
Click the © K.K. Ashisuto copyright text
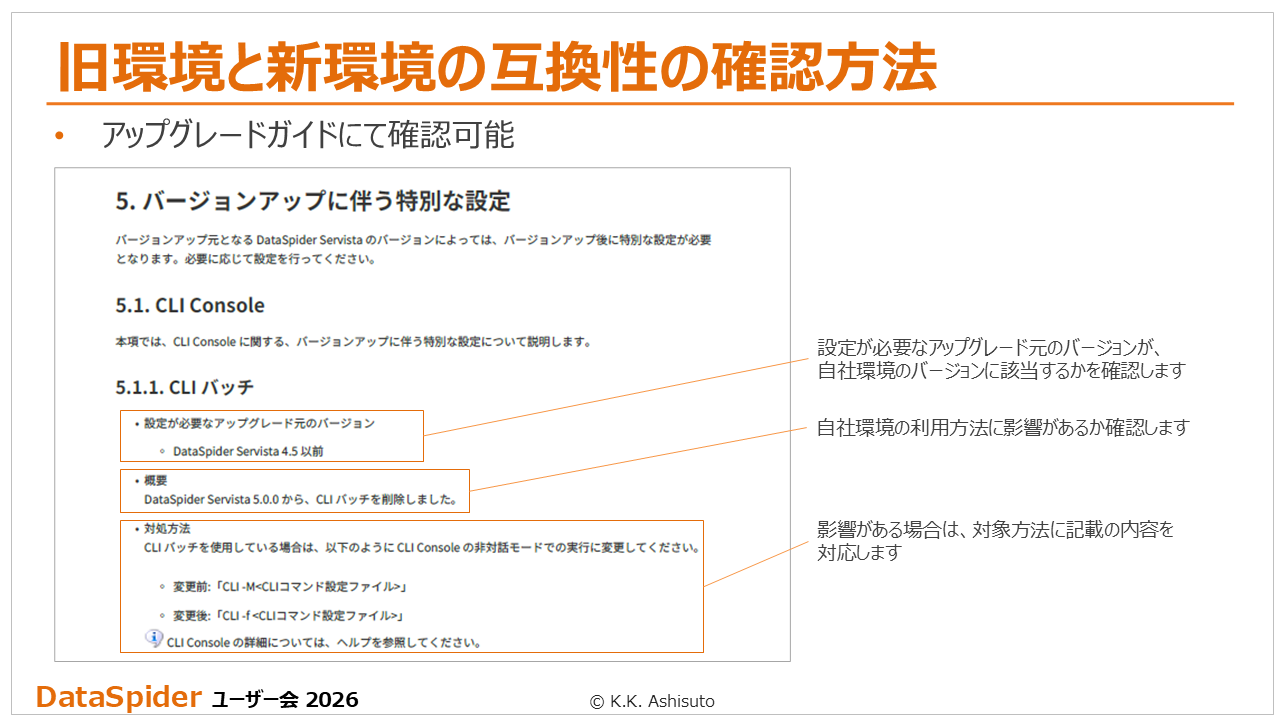(x=652, y=701)
